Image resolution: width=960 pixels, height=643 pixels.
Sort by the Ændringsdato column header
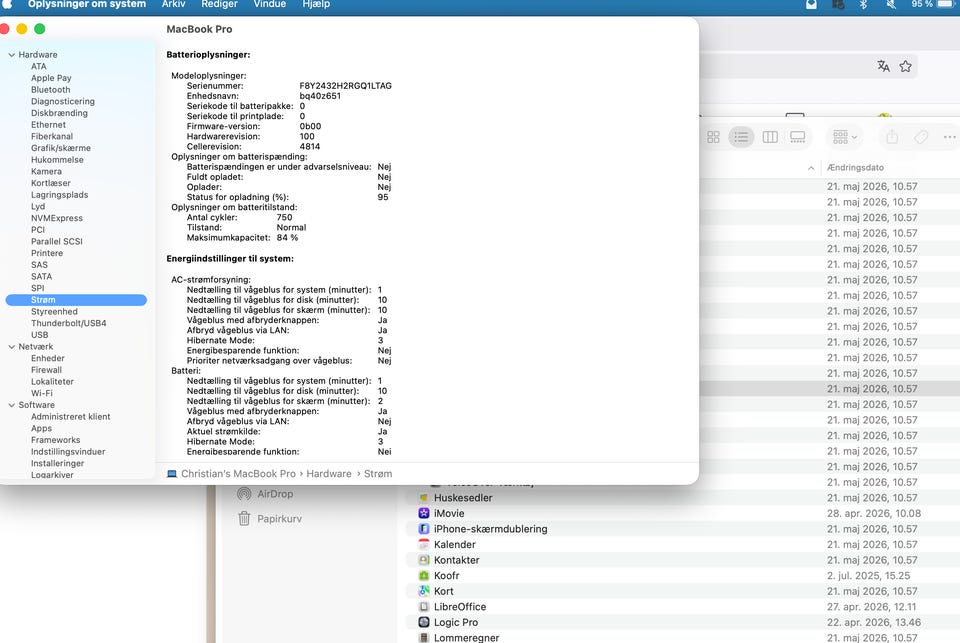(x=855, y=167)
